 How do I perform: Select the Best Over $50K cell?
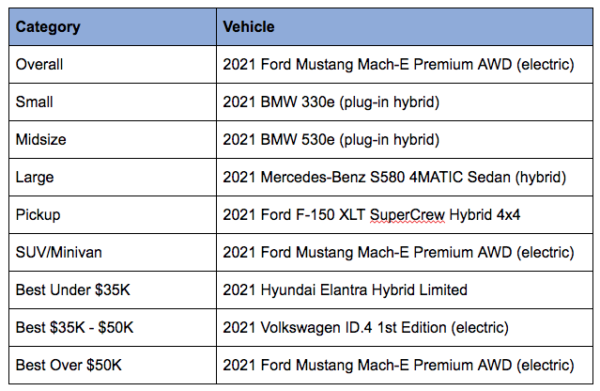(112, 365)
